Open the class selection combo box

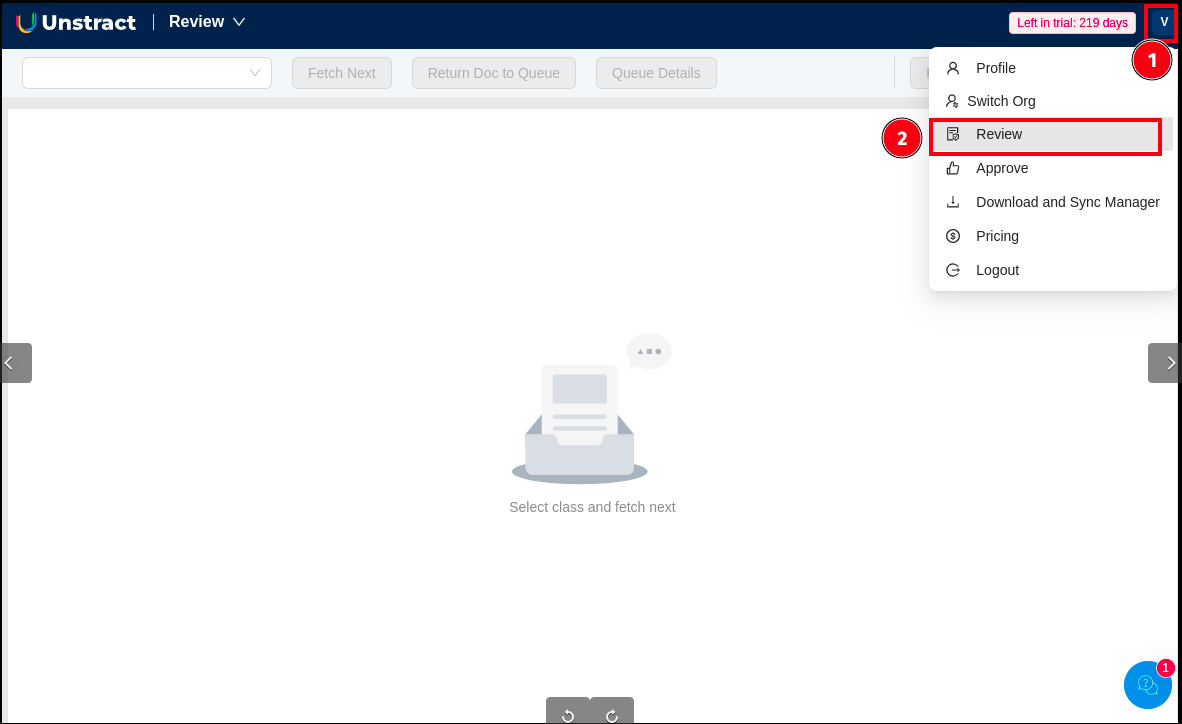[x=147, y=73]
